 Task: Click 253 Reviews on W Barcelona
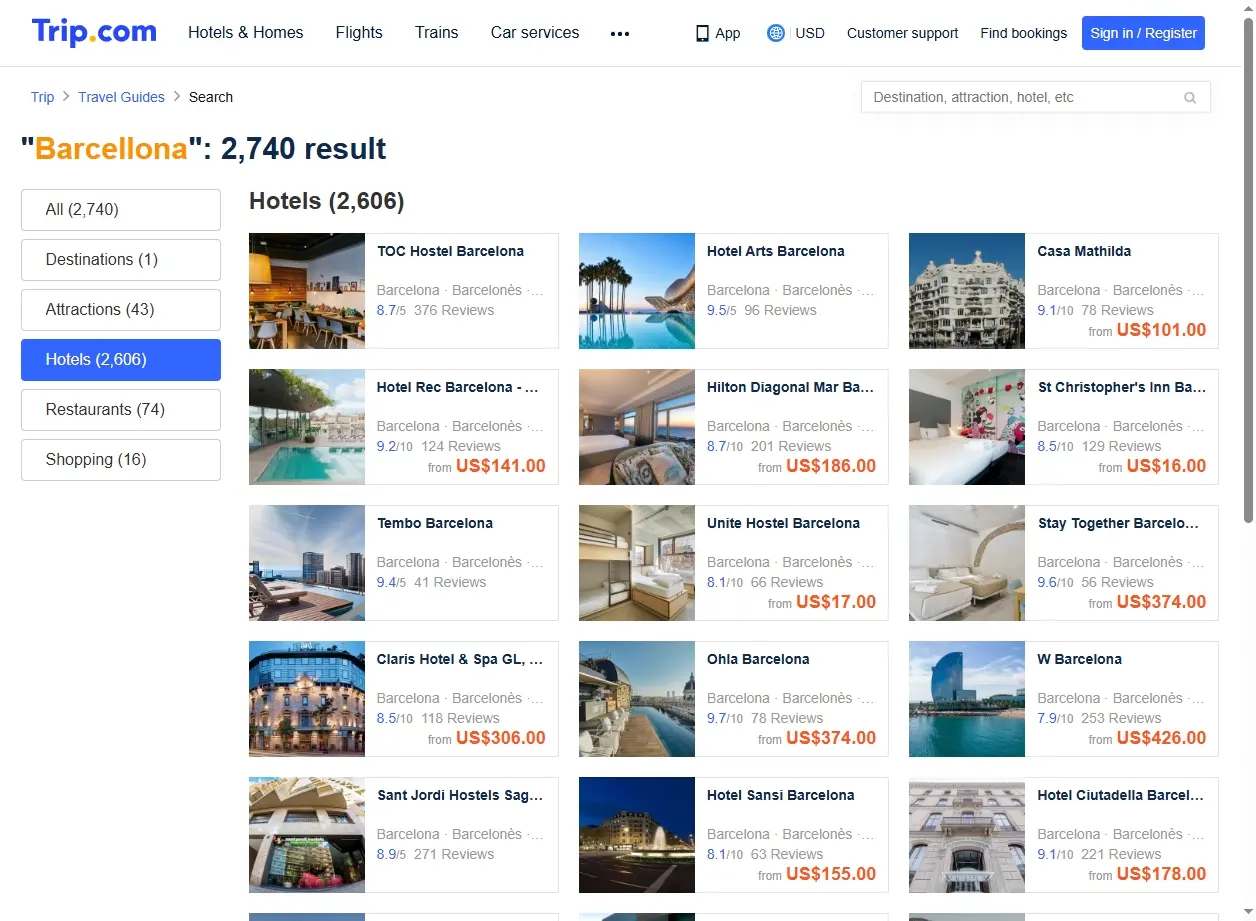click(1121, 718)
